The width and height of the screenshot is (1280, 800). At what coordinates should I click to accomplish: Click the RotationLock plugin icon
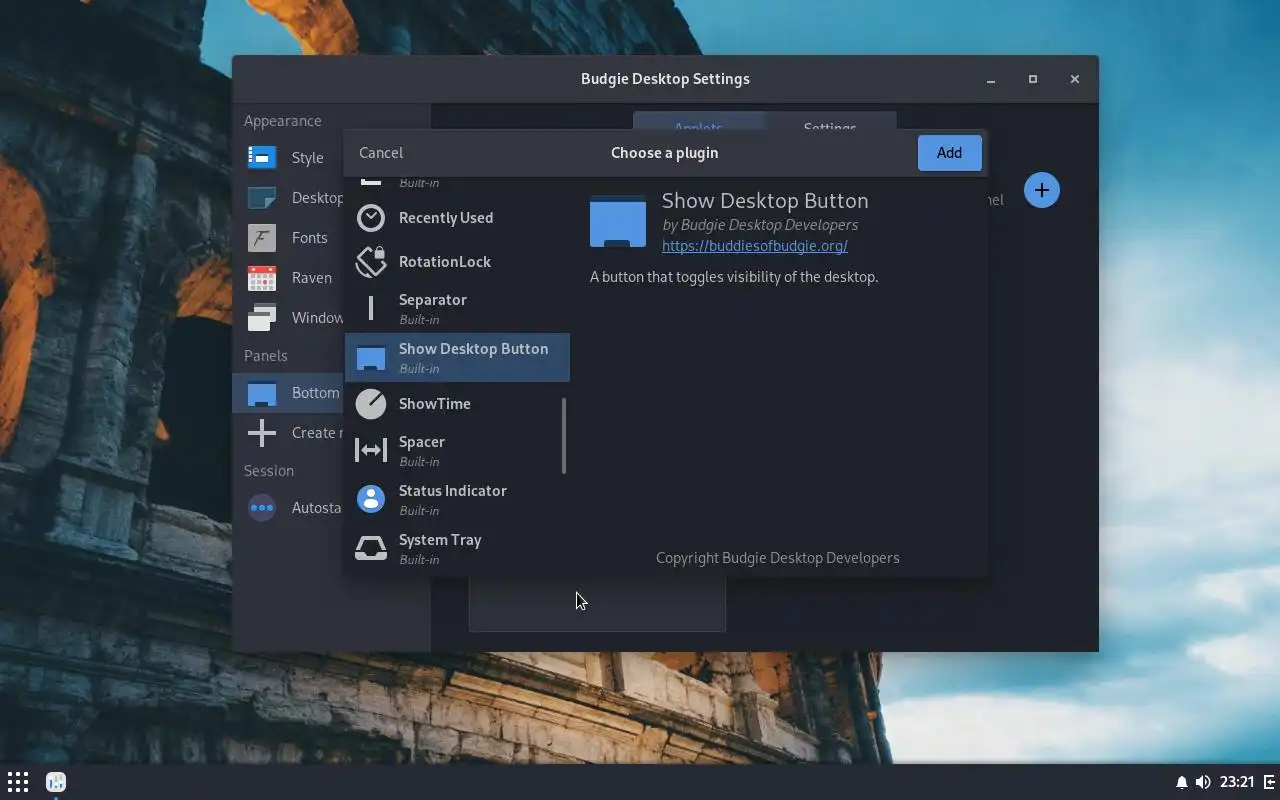pyautogui.click(x=371, y=262)
